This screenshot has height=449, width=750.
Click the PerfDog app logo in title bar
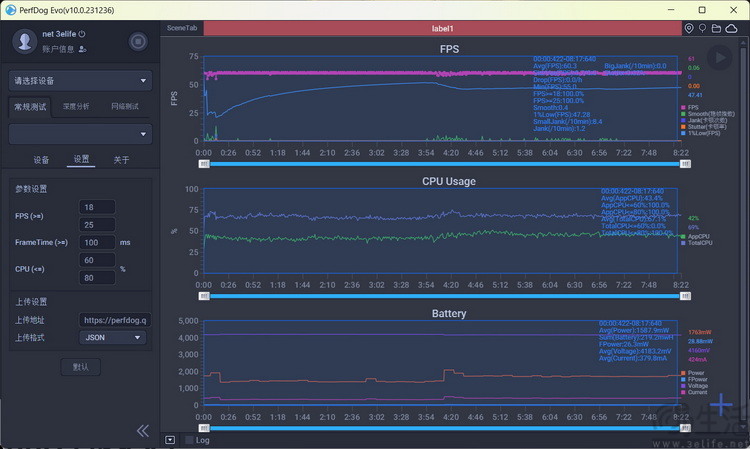pos(10,10)
